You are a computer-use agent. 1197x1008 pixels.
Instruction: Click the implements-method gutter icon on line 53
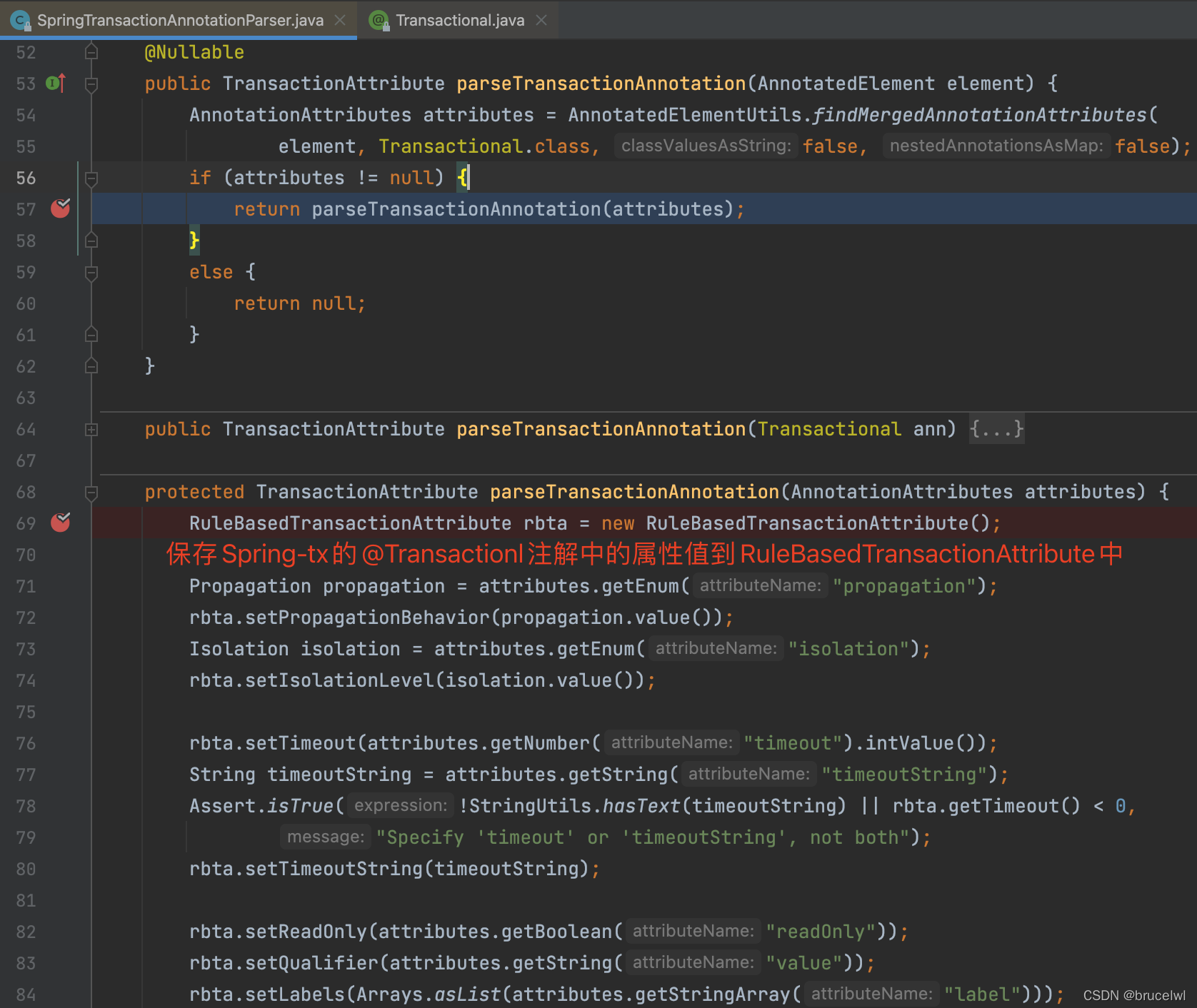pos(56,84)
